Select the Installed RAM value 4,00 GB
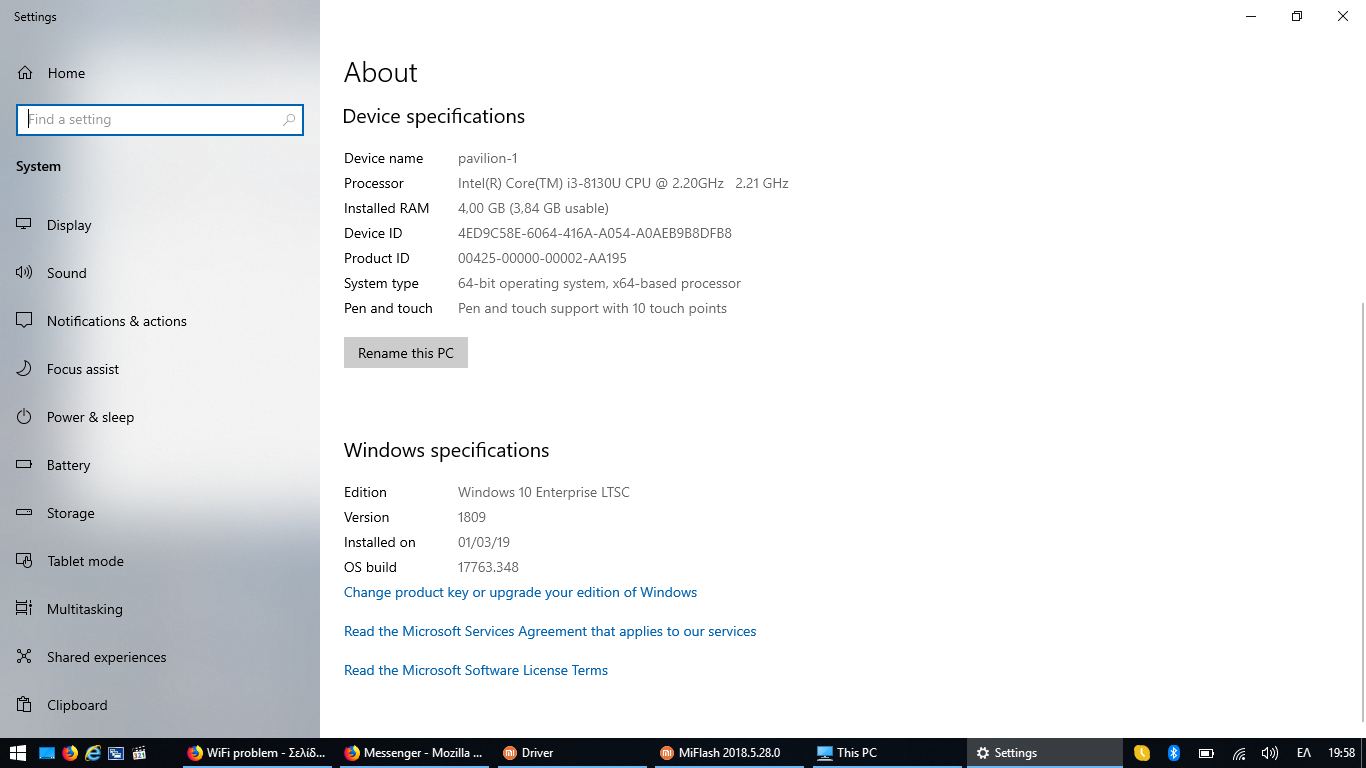Viewport: 1366px width, 768px height. [x=533, y=208]
